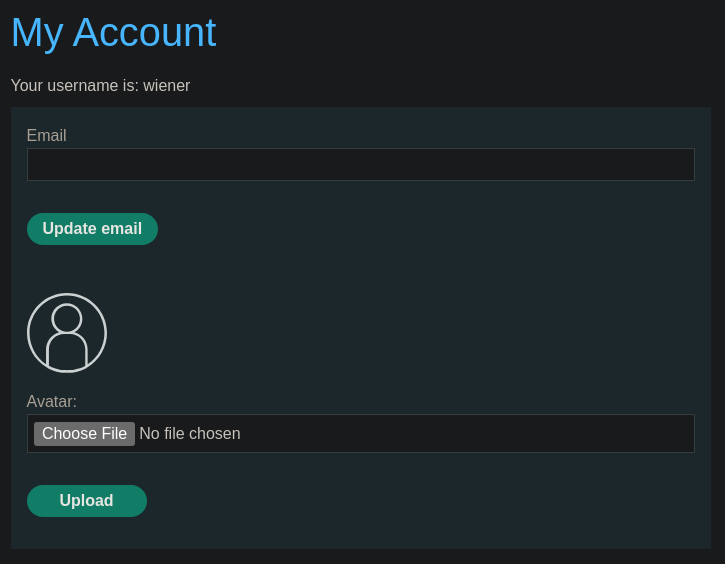Click the Upload button

coord(87,501)
